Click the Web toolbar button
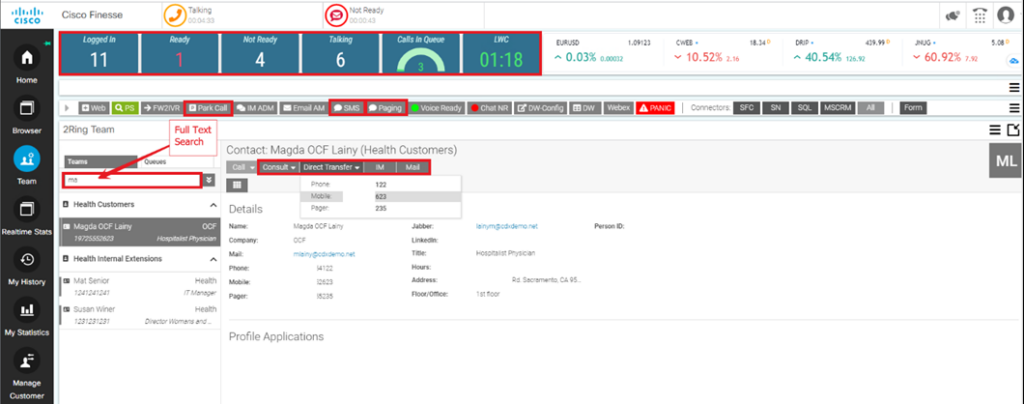 93,108
